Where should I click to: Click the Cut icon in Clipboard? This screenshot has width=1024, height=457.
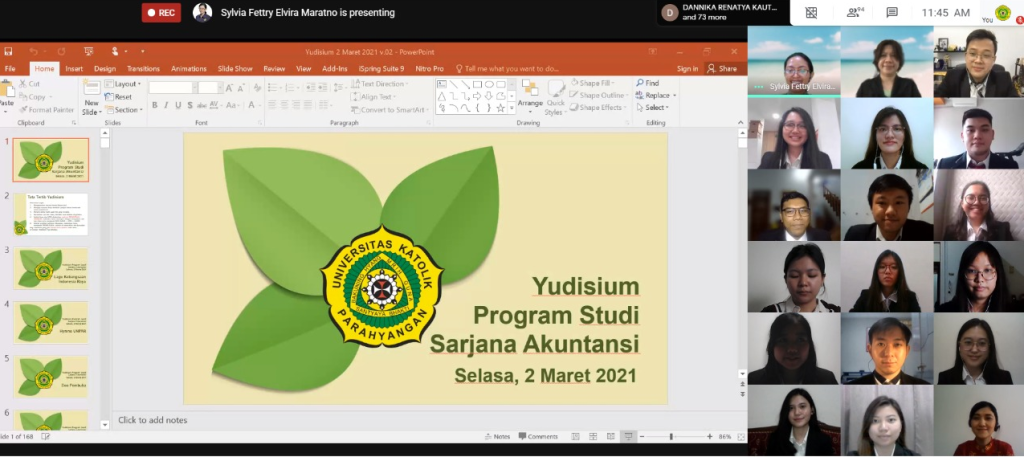click(x=29, y=84)
